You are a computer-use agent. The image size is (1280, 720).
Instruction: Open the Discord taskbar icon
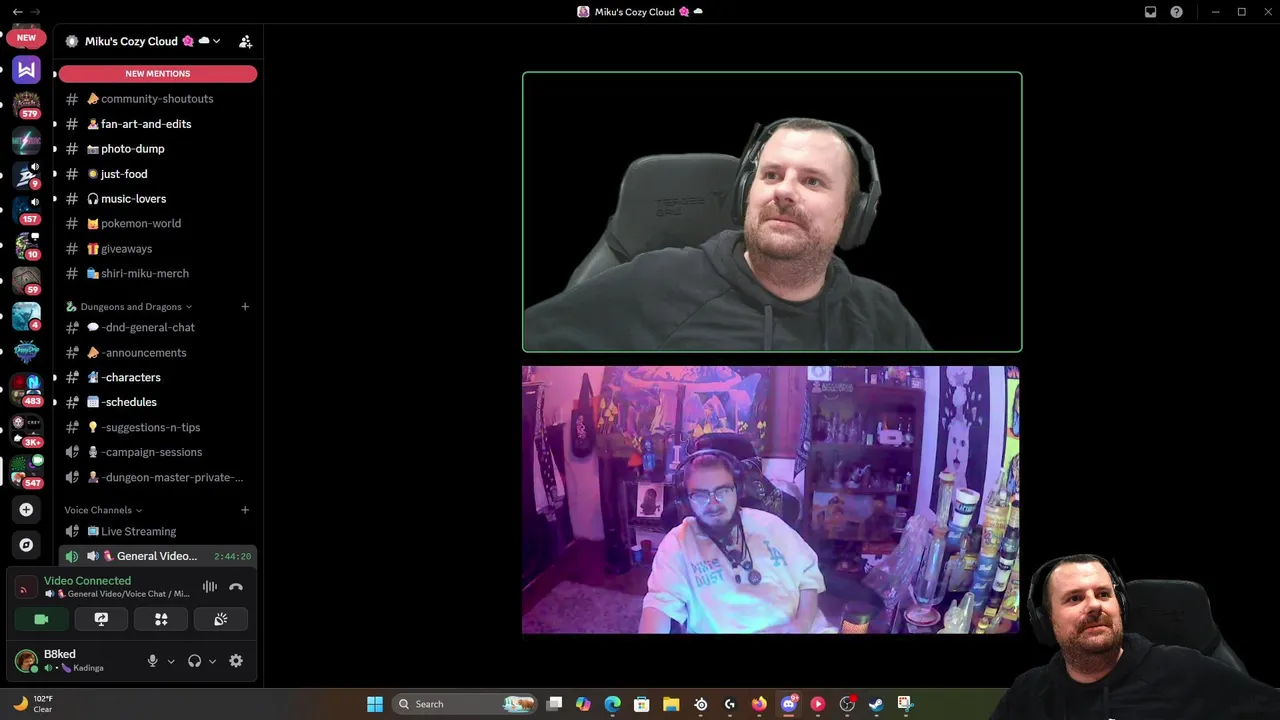click(789, 704)
